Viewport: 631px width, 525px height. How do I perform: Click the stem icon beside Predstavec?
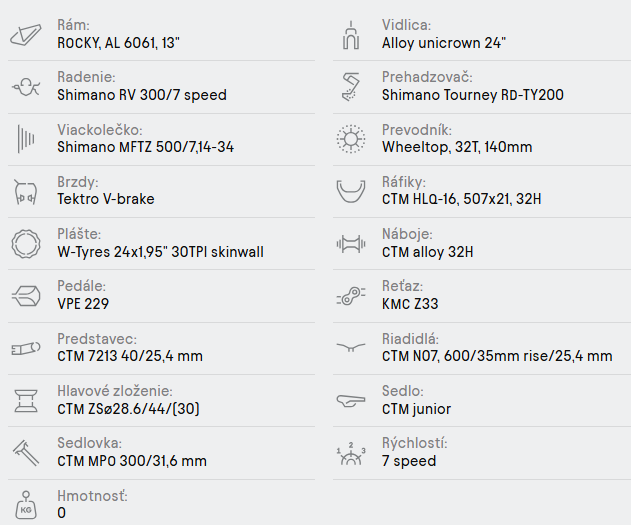[24, 348]
